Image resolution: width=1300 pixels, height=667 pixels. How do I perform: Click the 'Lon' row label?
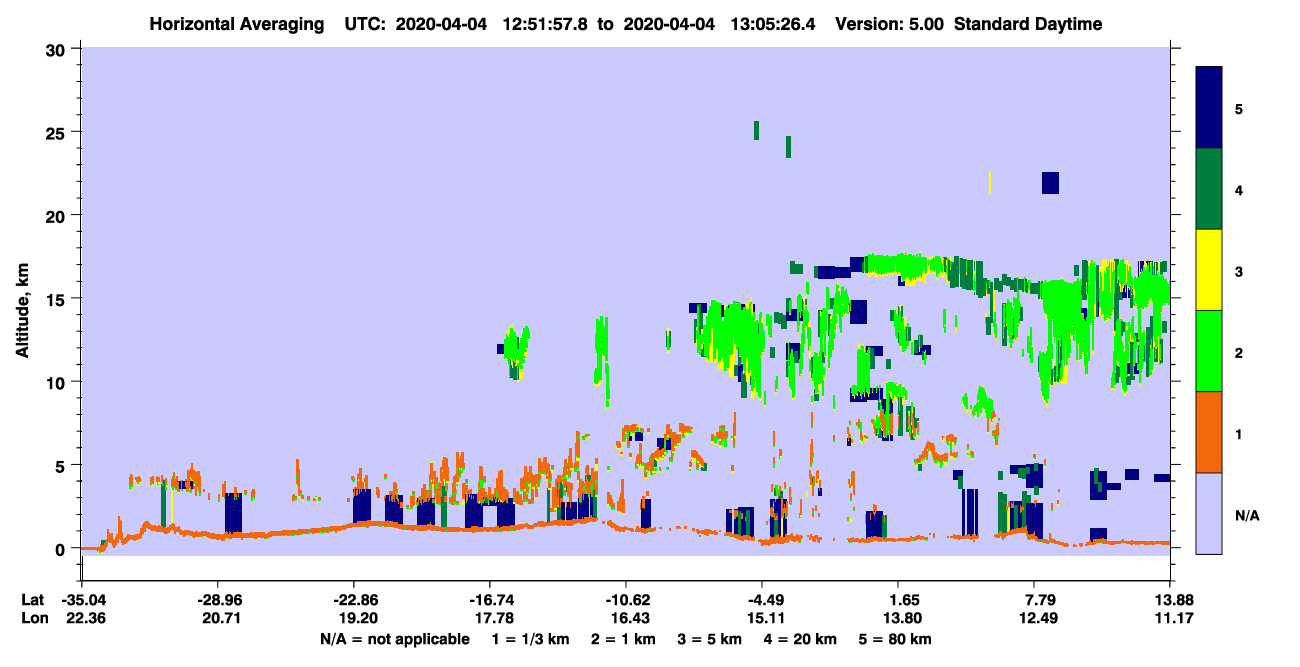(33, 619)
